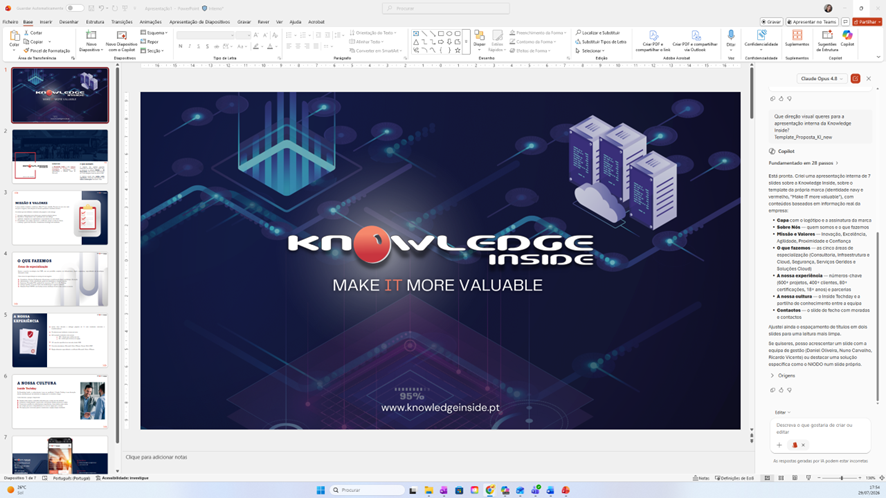Expand the Origens section
886x498 pixels.
pyautogui.click(x=783, y=375)
